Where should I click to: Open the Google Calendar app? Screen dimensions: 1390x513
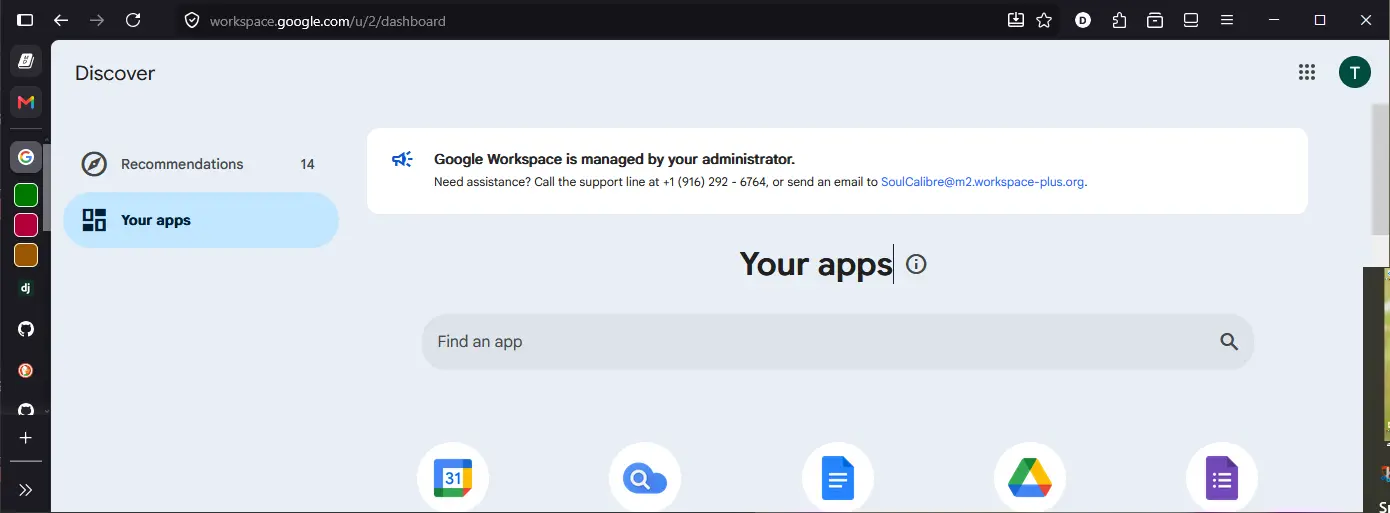click(x=453, y=478)
